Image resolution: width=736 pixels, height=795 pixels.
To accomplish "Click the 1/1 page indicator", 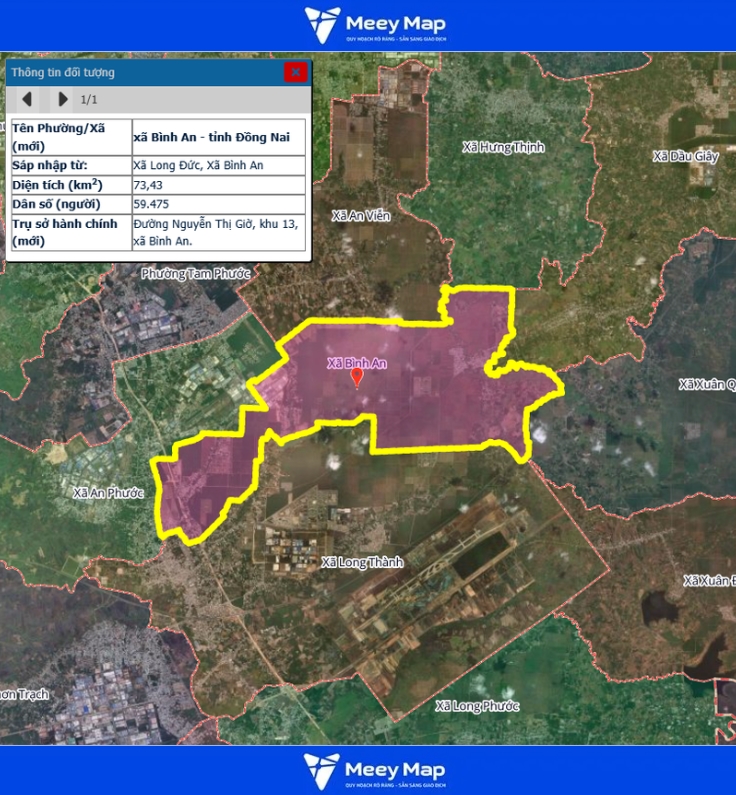I will (x=89, y=99).
